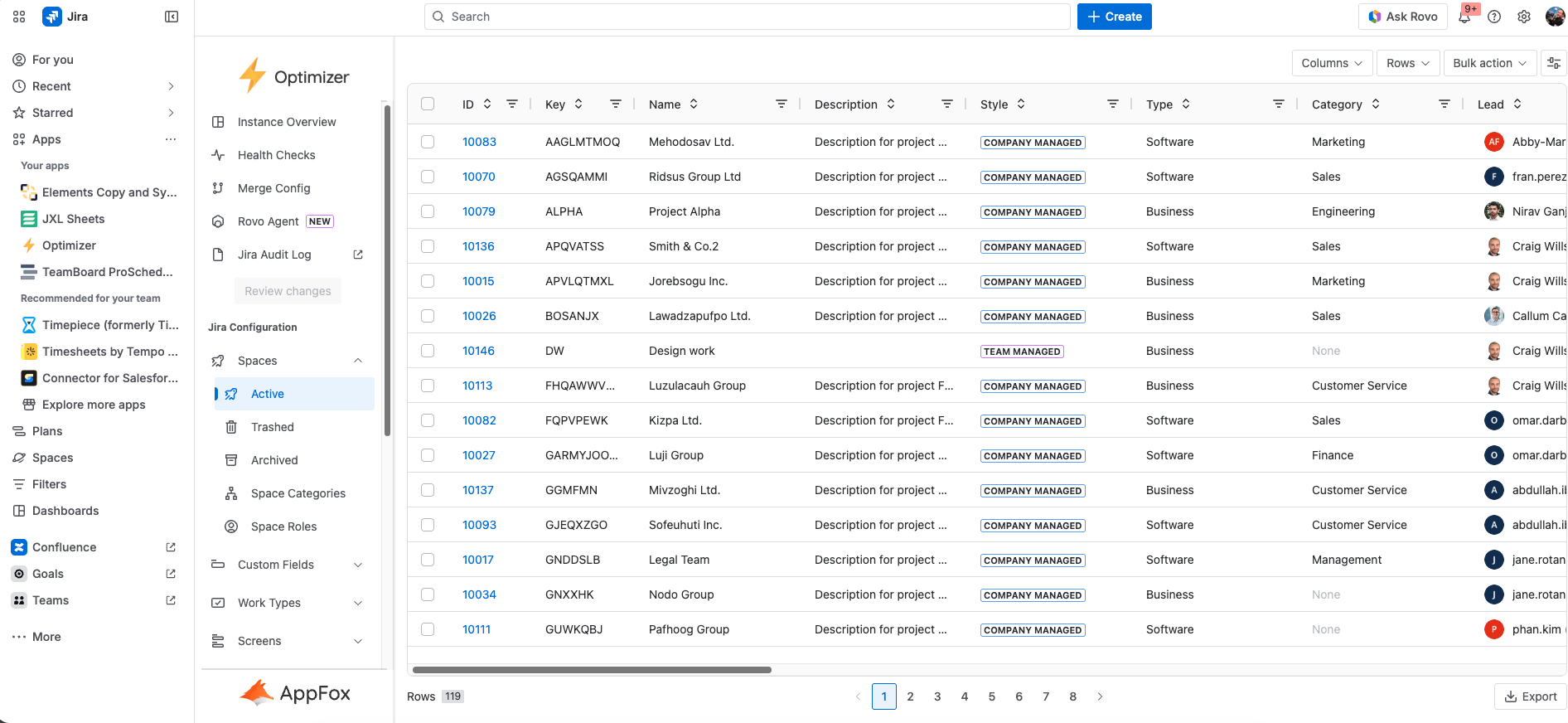Open the notifications bell icon

(x=1465, y=17)
